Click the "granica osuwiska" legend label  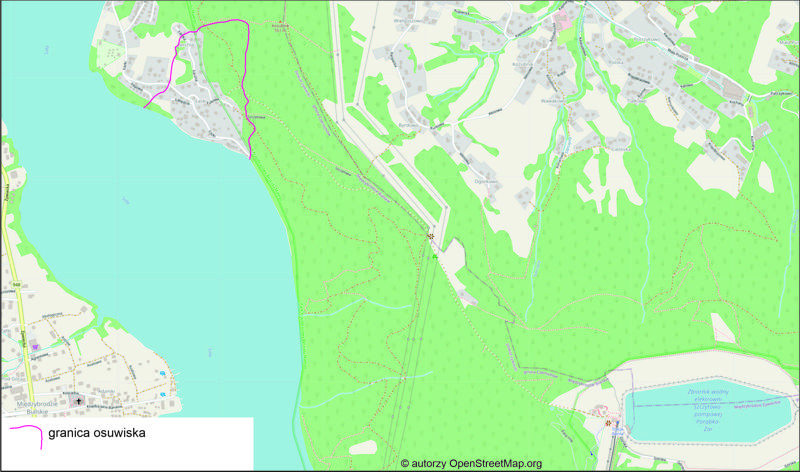pyautogui.click(x=98, y=435)
